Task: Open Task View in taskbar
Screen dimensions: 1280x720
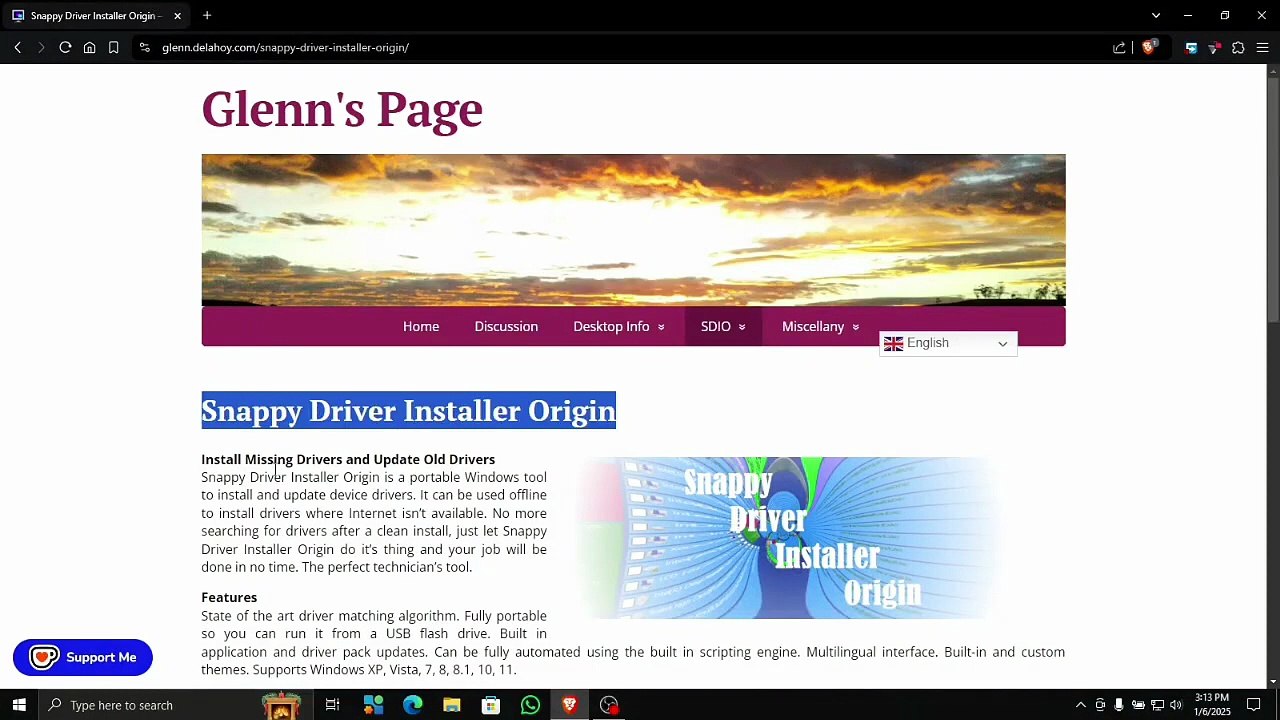Action: tap(332, 705)
